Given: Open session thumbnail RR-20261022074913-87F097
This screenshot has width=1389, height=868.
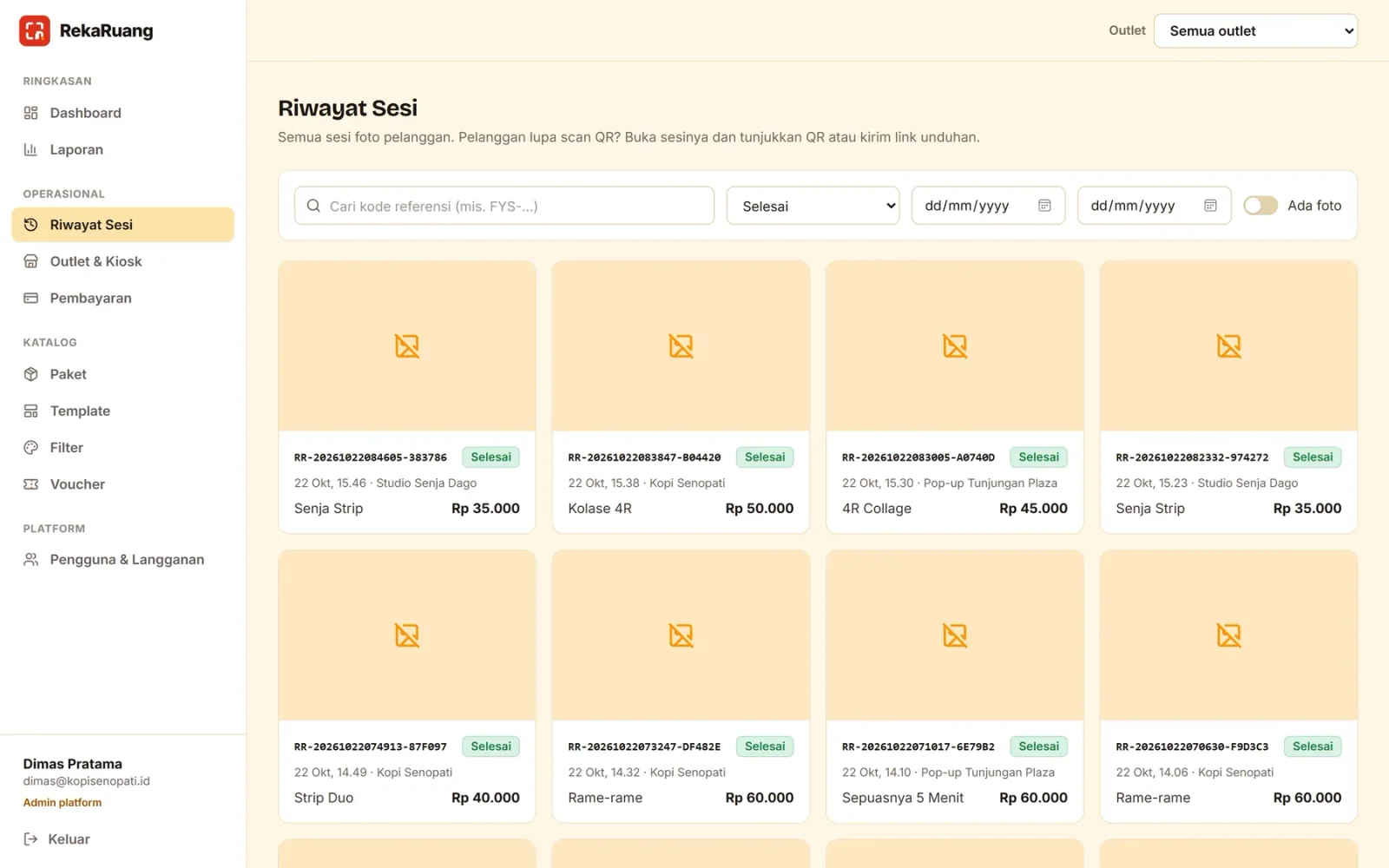Looking at the screenshot, I should 407,635.
